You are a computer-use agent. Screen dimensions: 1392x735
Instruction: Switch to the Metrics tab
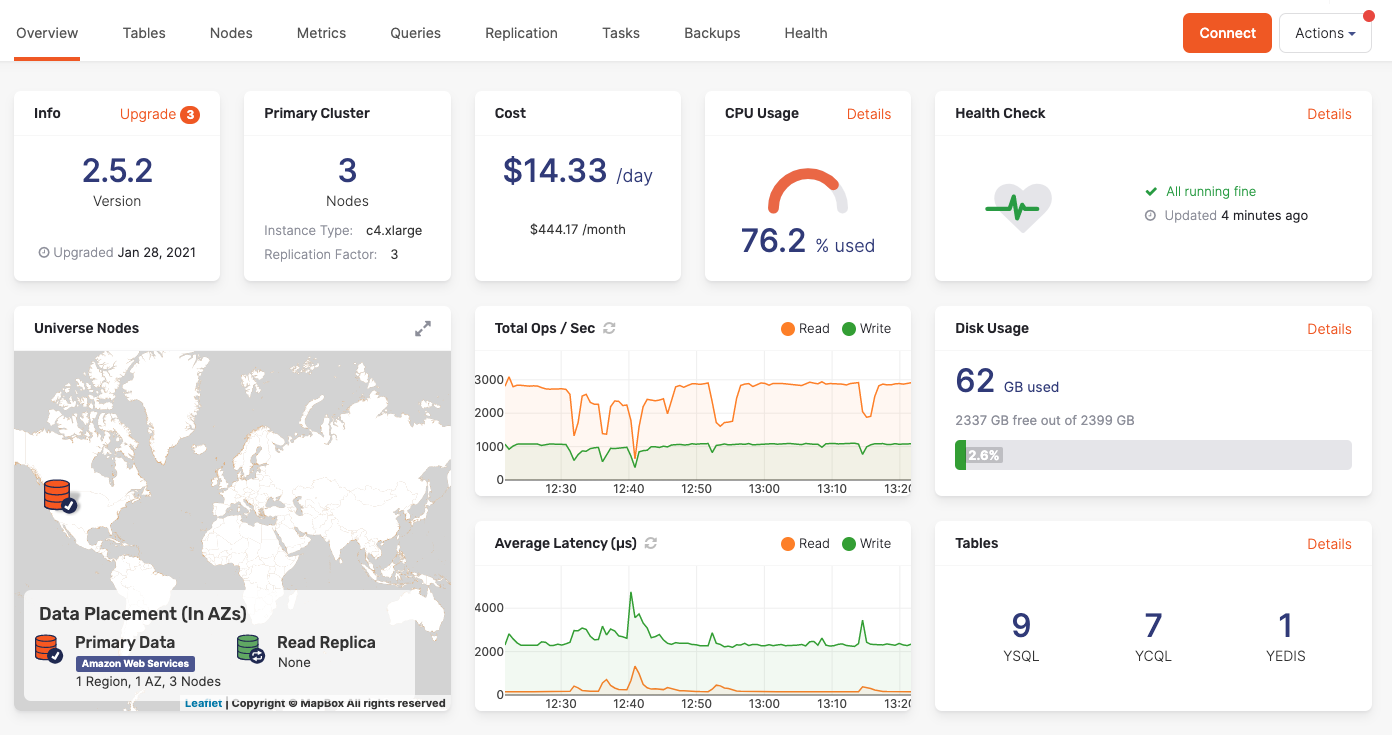tap(321, 32)
